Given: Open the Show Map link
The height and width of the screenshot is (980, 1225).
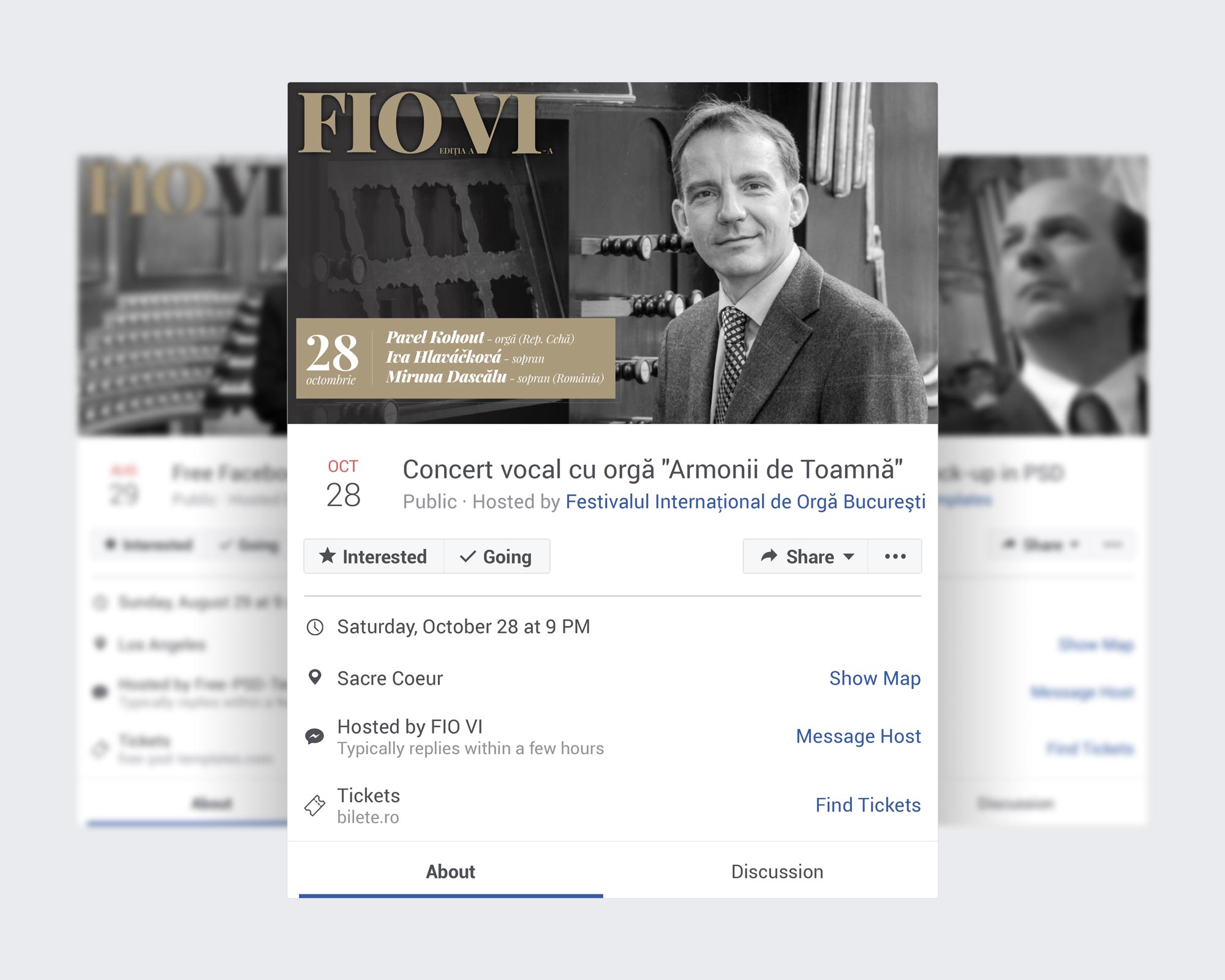Looking at the screenshot, I should tap(875, 678).
